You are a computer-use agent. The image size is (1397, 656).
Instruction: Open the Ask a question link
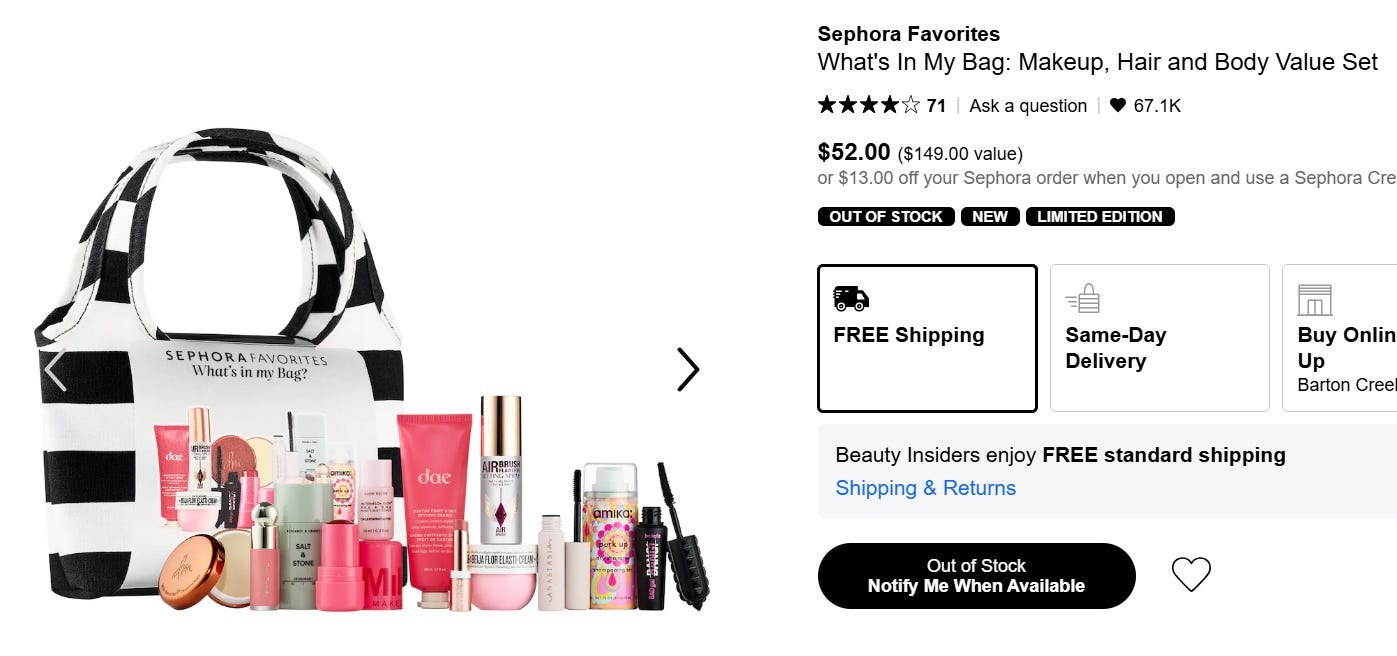(x=1028, y=105)
